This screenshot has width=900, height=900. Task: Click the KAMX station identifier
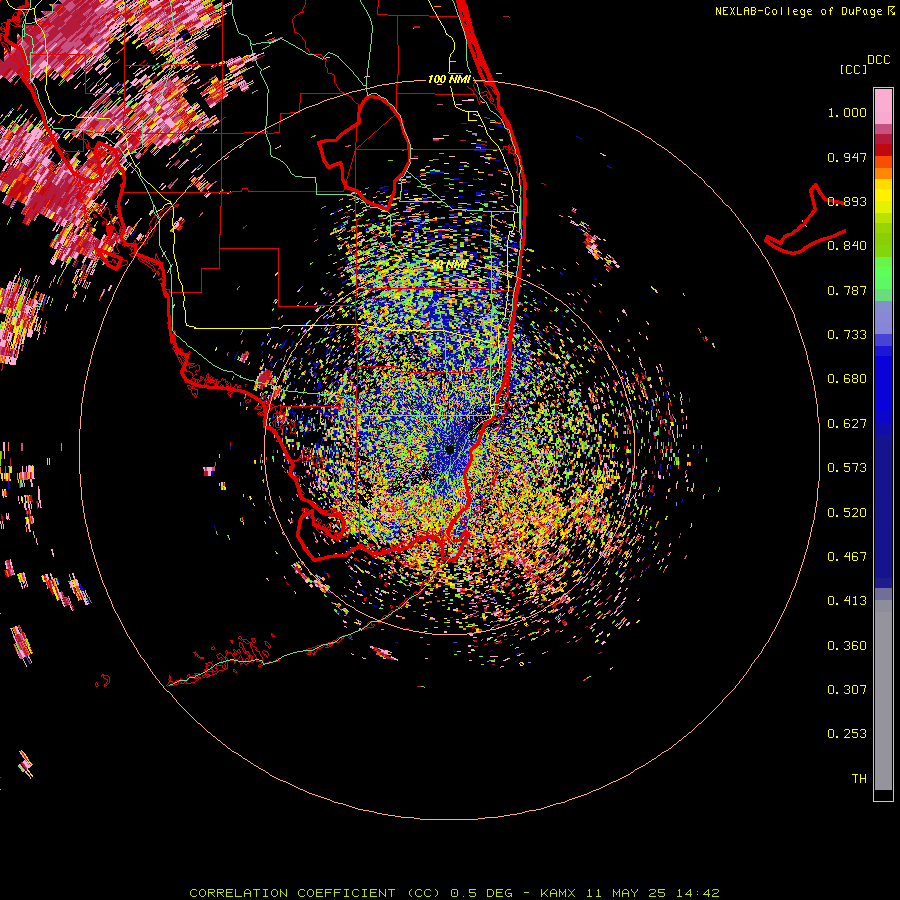click(558, 893)
